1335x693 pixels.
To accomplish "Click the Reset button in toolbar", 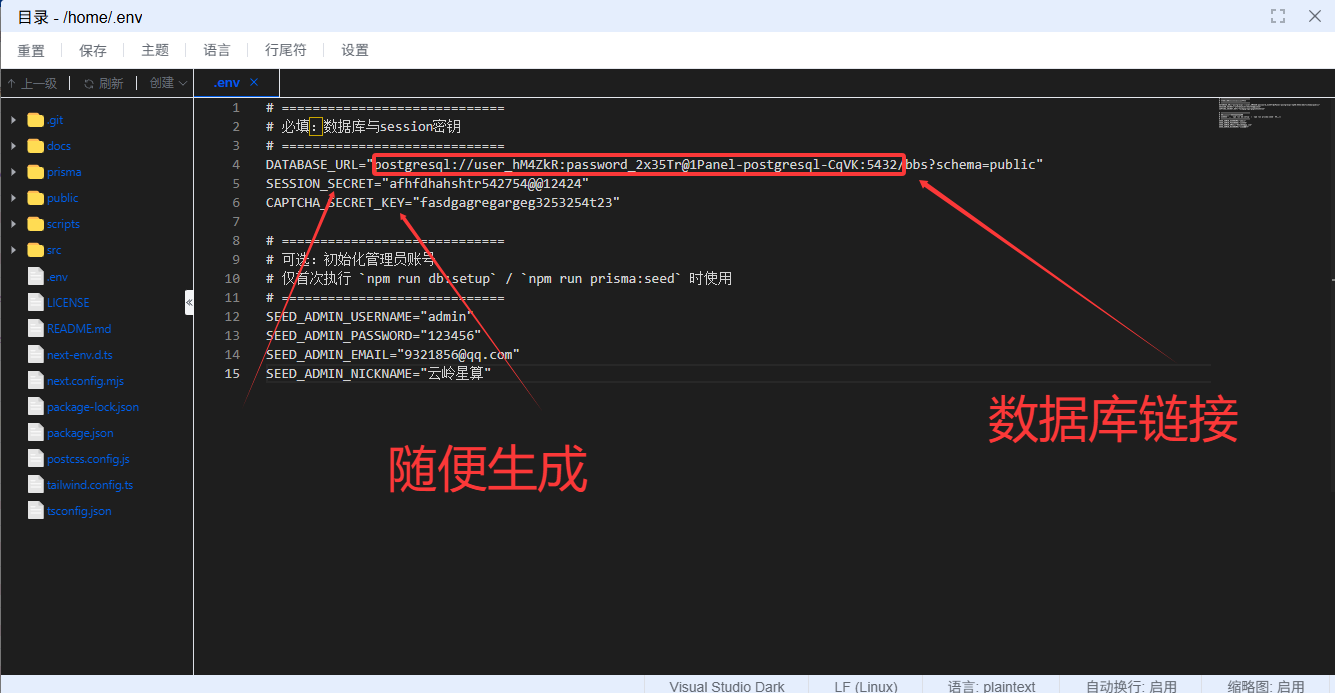I will coord(31,50).
